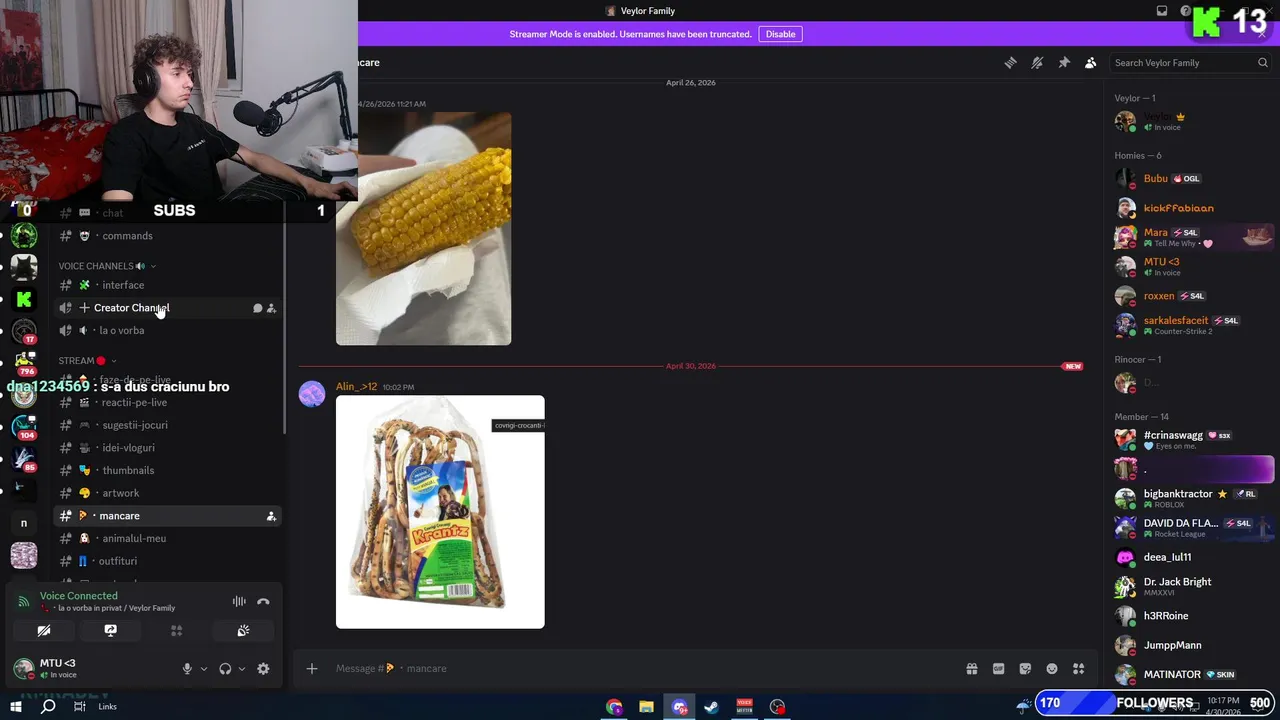Expand the audio output options dropdown
Image resolution: width=1280 pixels, height=720 pixels.
click(242, 669)
